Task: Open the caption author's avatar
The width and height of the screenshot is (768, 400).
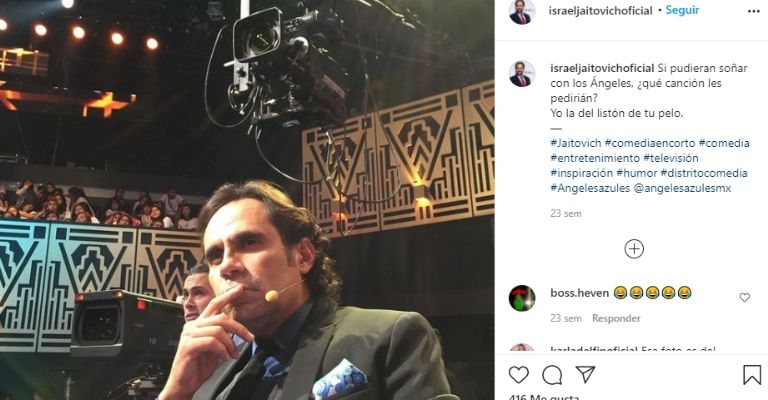Action: [x=522, y=74]
